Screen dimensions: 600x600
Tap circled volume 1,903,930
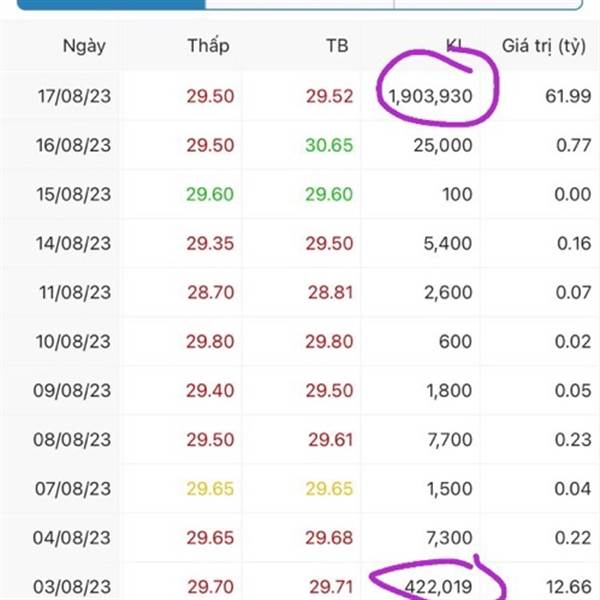(x=430, y=96)
